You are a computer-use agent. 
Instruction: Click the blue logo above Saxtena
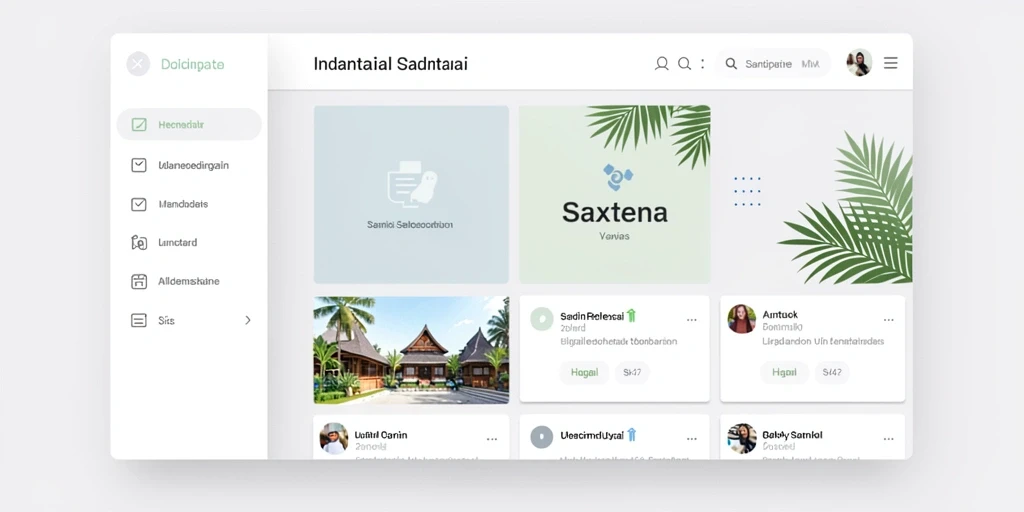pos(617,176)
